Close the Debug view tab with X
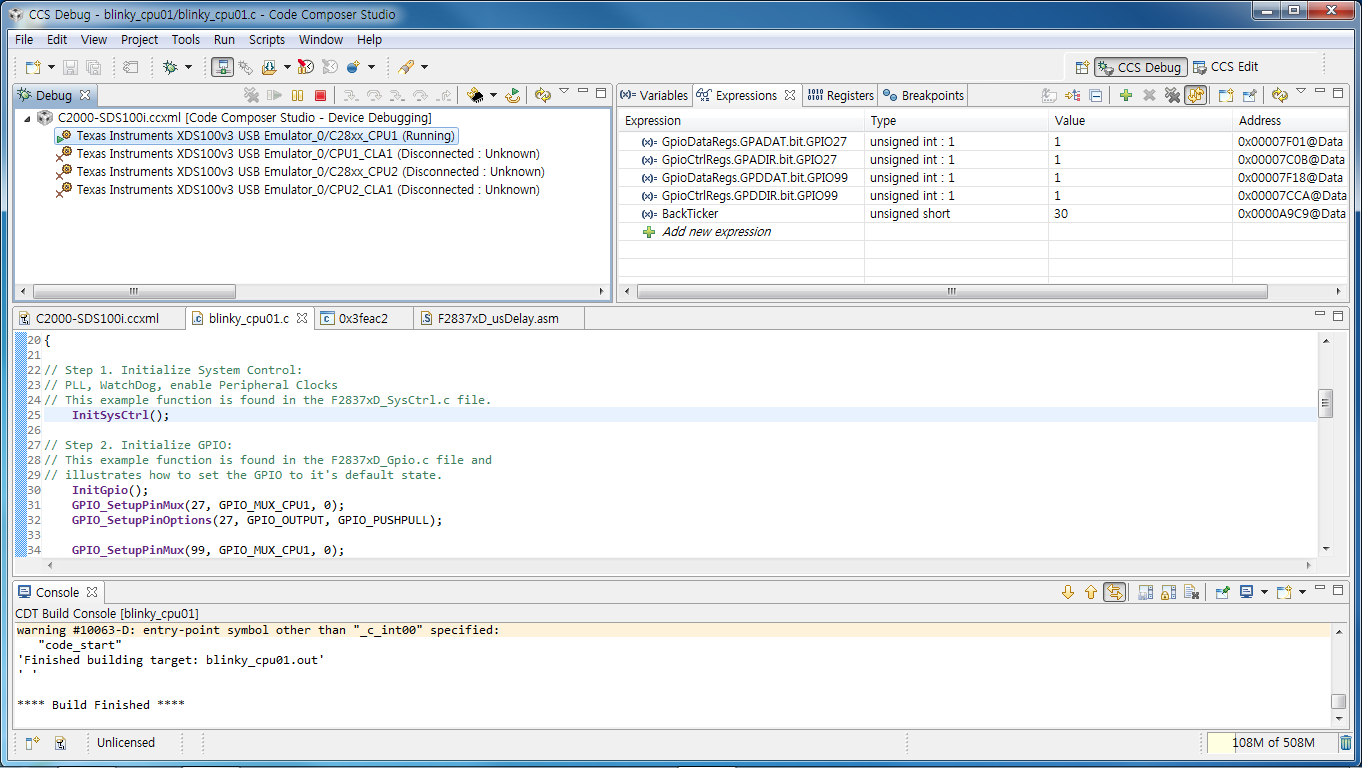 [85, 95]
